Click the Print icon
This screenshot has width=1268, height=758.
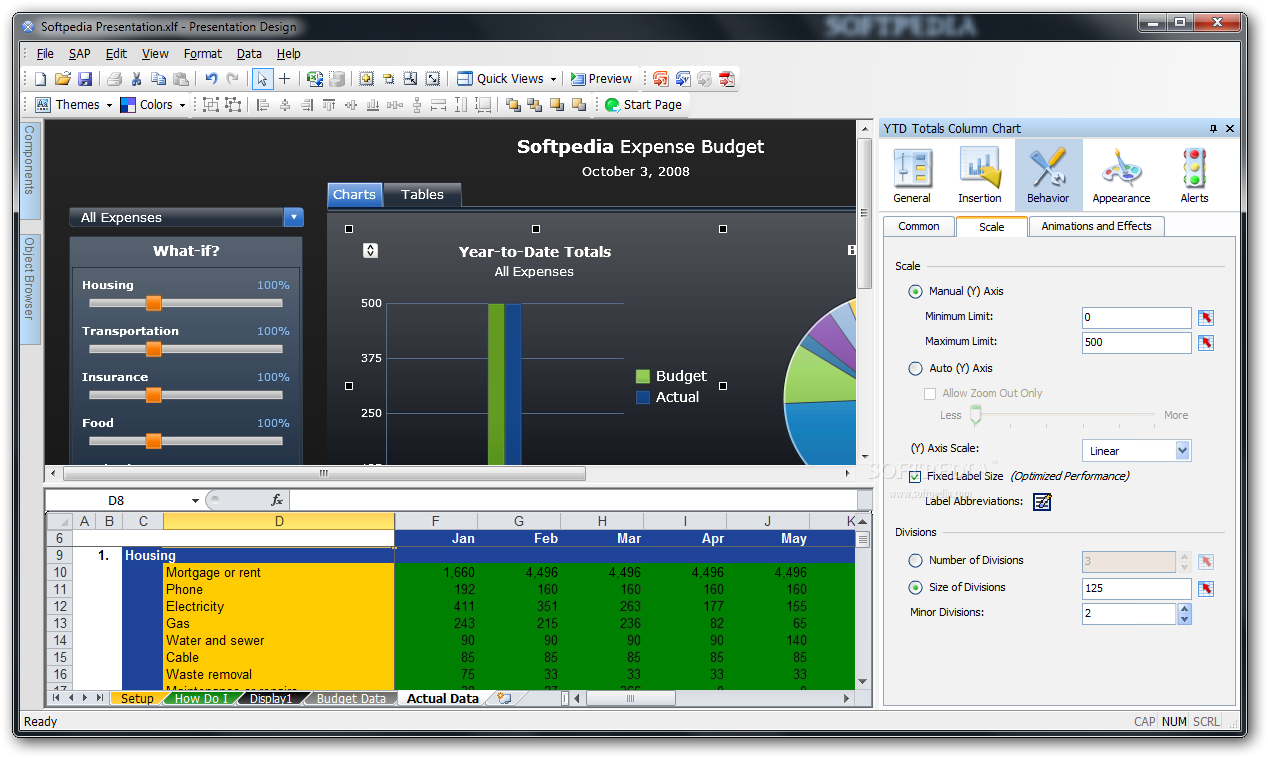click(x=114, y=79)
